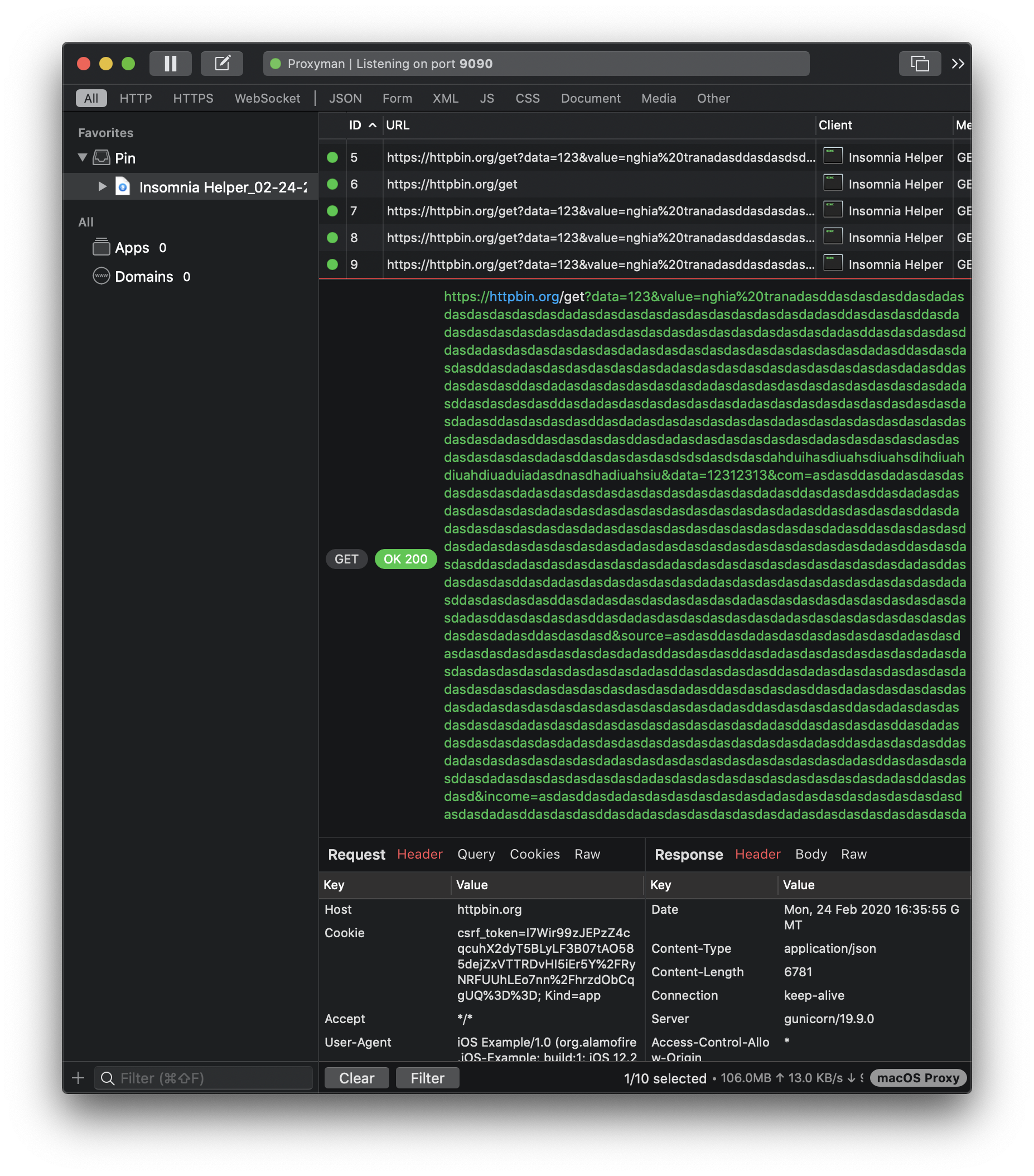
Task: Click the Apps icon in the sidebar
Action: 101,247
